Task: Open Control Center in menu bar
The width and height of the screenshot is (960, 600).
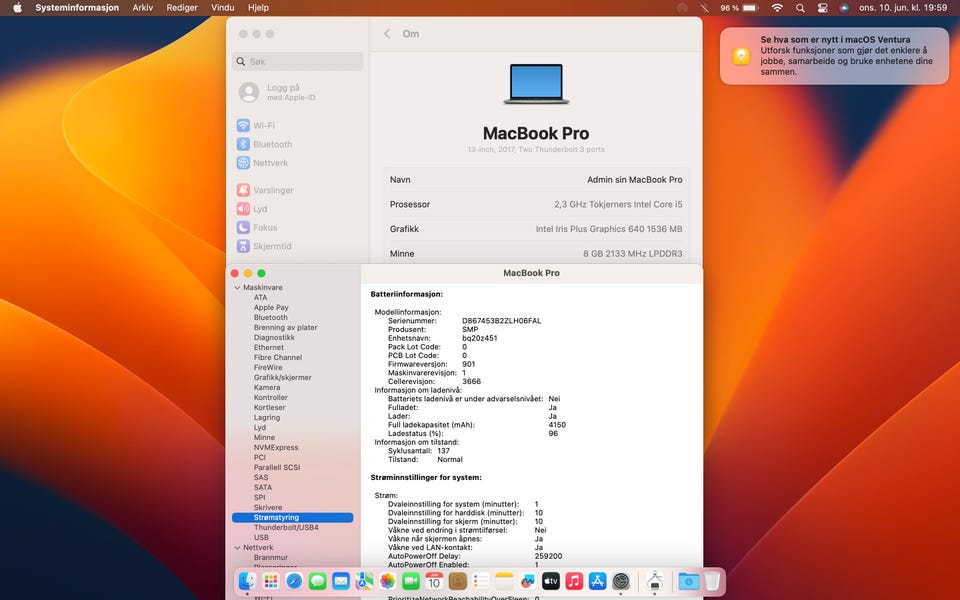Action: click(x=823, y=8)
